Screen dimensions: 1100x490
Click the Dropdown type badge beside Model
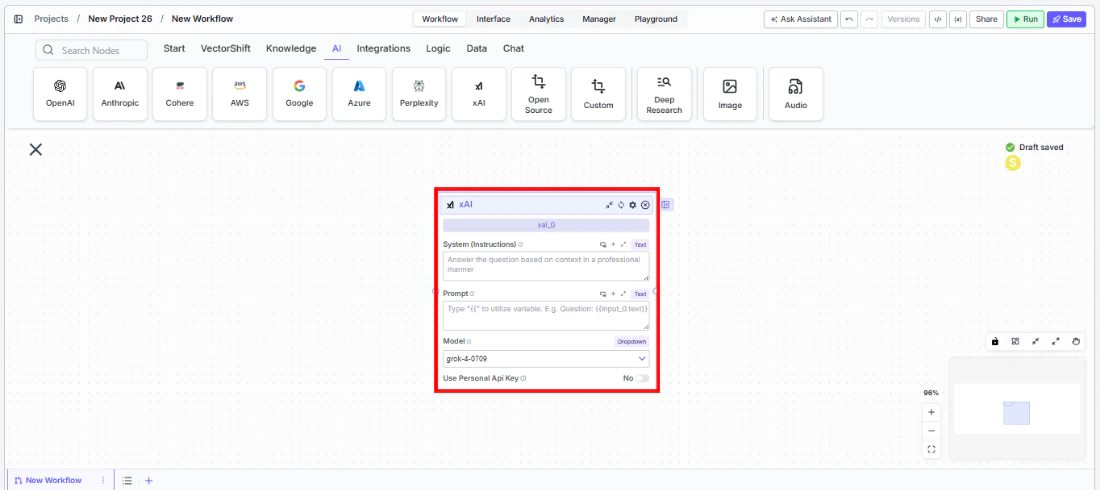(x=631, y=342)
